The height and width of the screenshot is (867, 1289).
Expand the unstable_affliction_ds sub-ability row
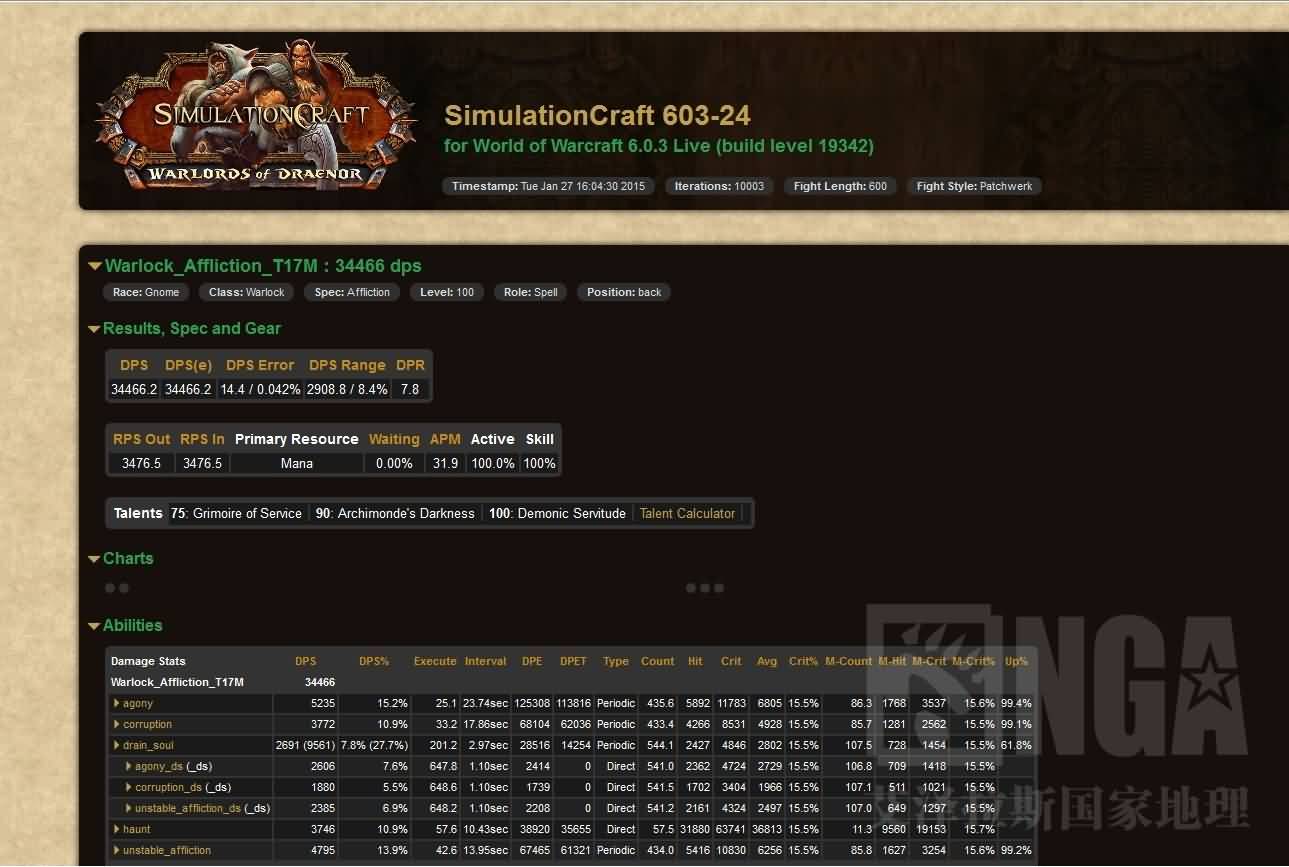click(129, 809)
